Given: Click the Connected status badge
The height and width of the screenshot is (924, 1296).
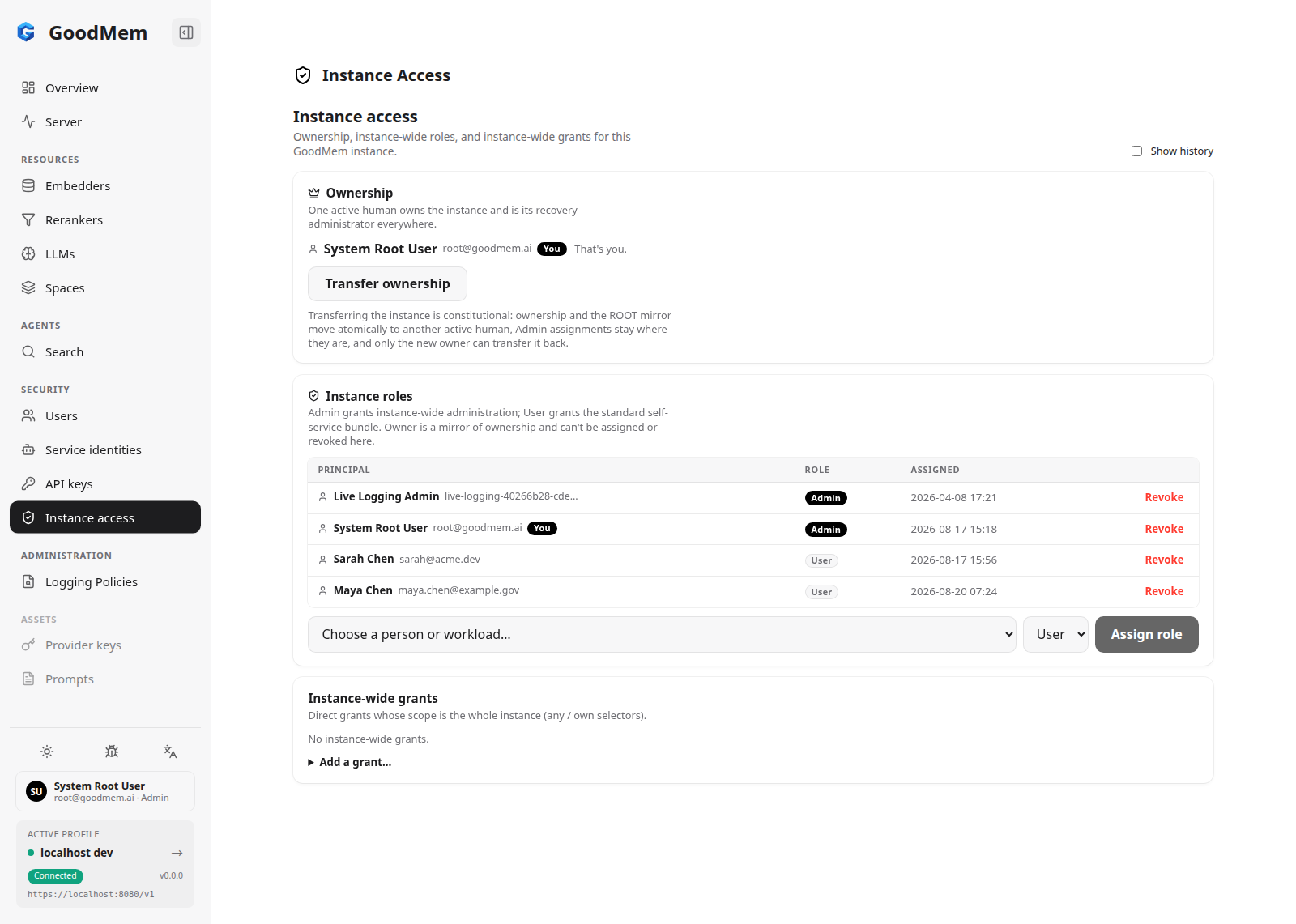Looking at the screenshot, I should (55, 875).
